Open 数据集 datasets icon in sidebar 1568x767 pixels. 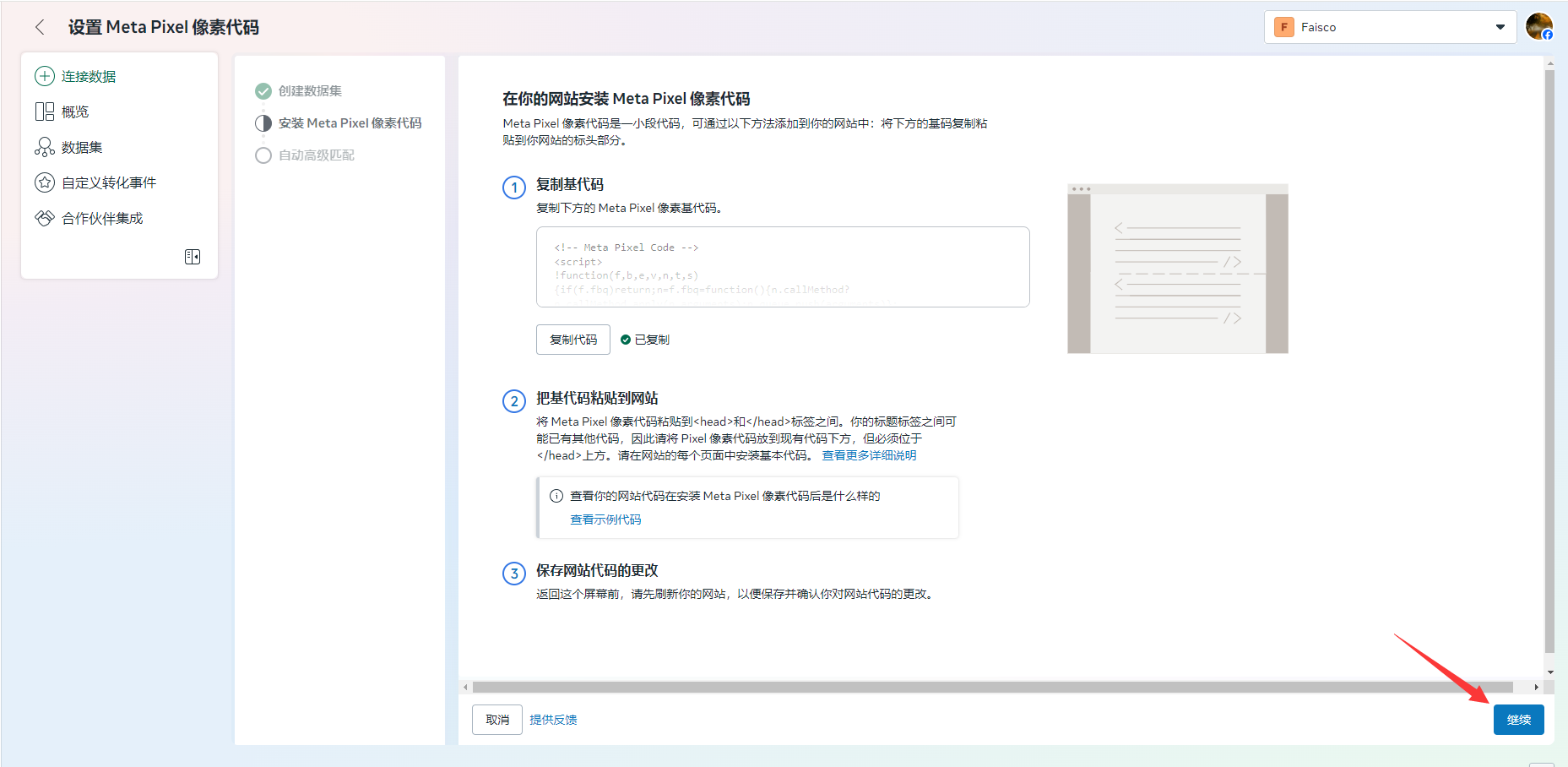[x=44, y=147]
